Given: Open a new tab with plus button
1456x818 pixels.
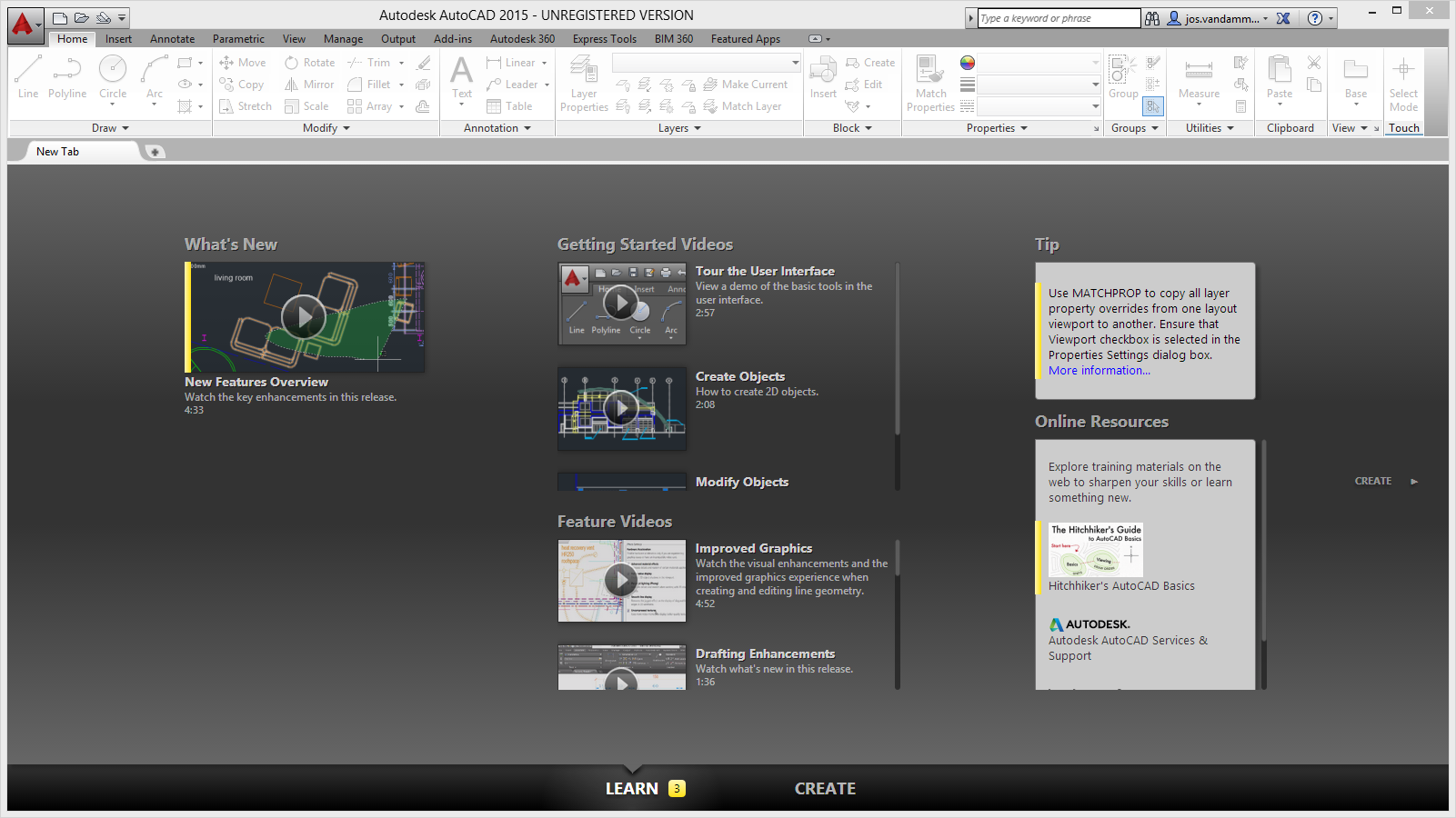Looking at the screenshot, I should click(156, 152).
